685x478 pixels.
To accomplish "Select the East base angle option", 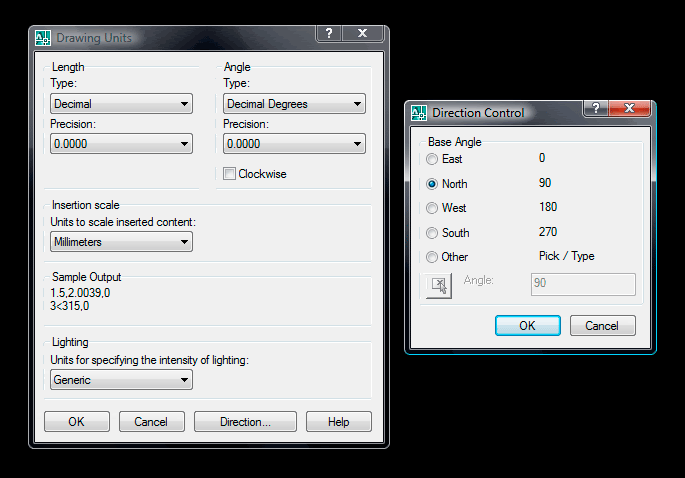I will click(432, 159).
